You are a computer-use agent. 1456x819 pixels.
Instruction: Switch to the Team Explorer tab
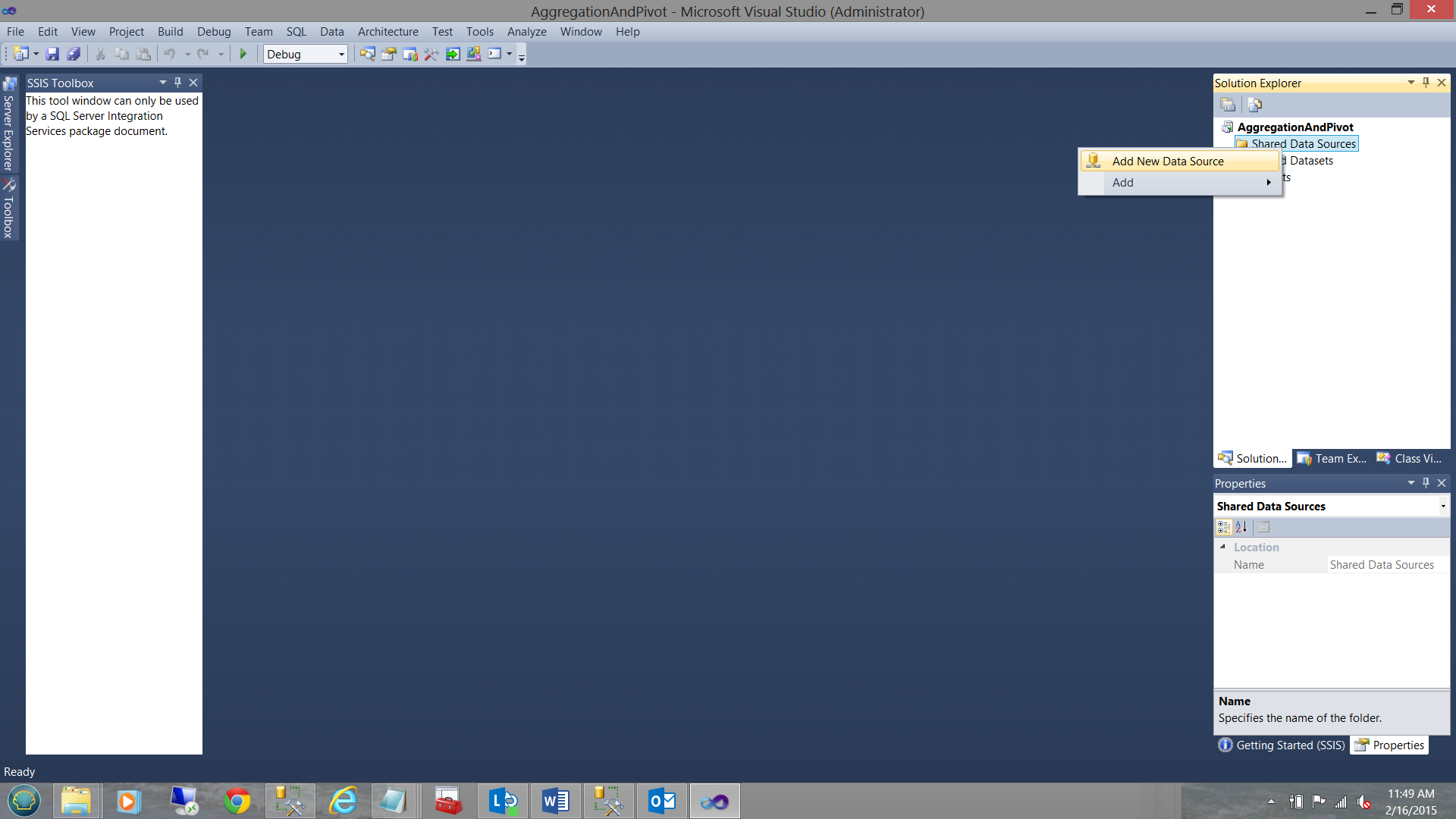click(1332, 459)
